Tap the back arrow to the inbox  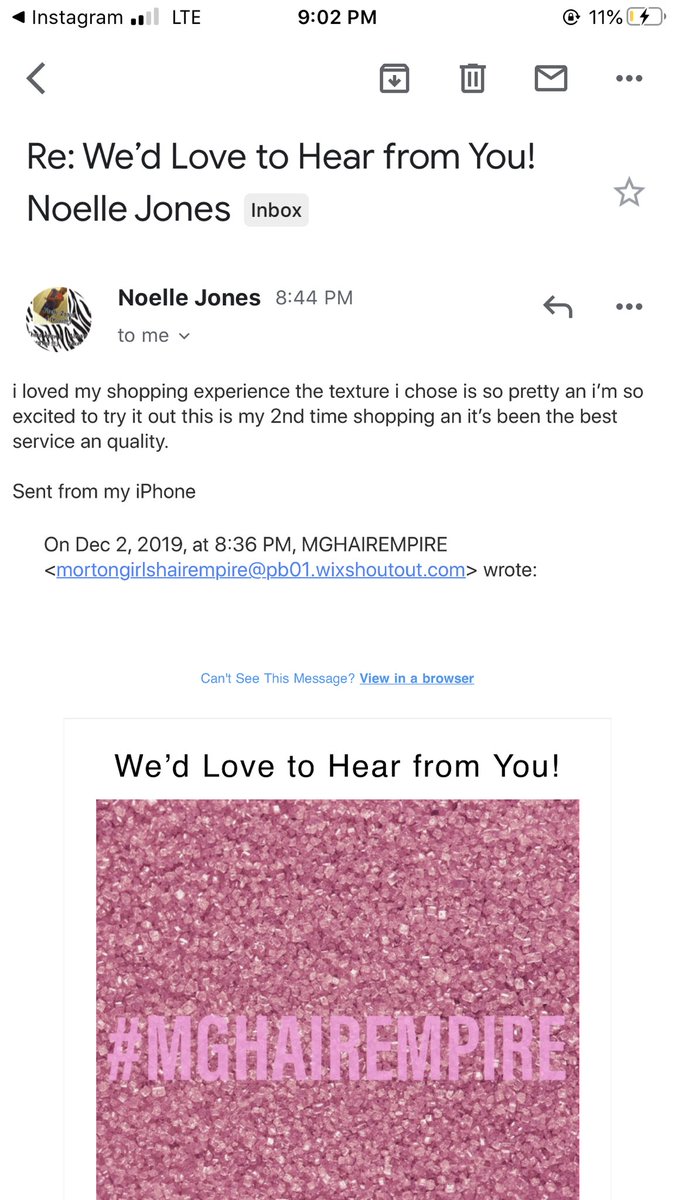point(36,78)
